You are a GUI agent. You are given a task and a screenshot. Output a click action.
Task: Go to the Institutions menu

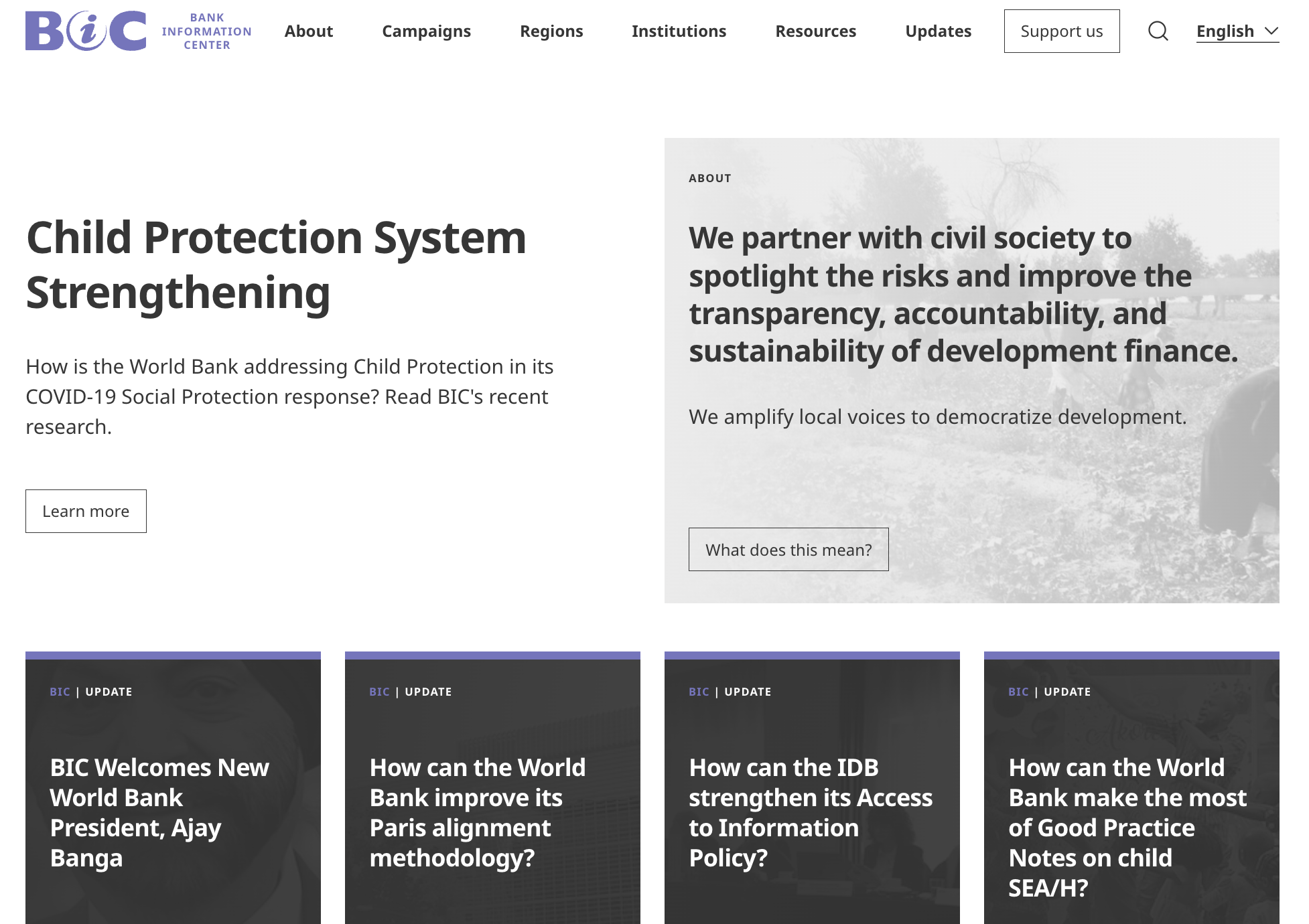tap(679, 31)
